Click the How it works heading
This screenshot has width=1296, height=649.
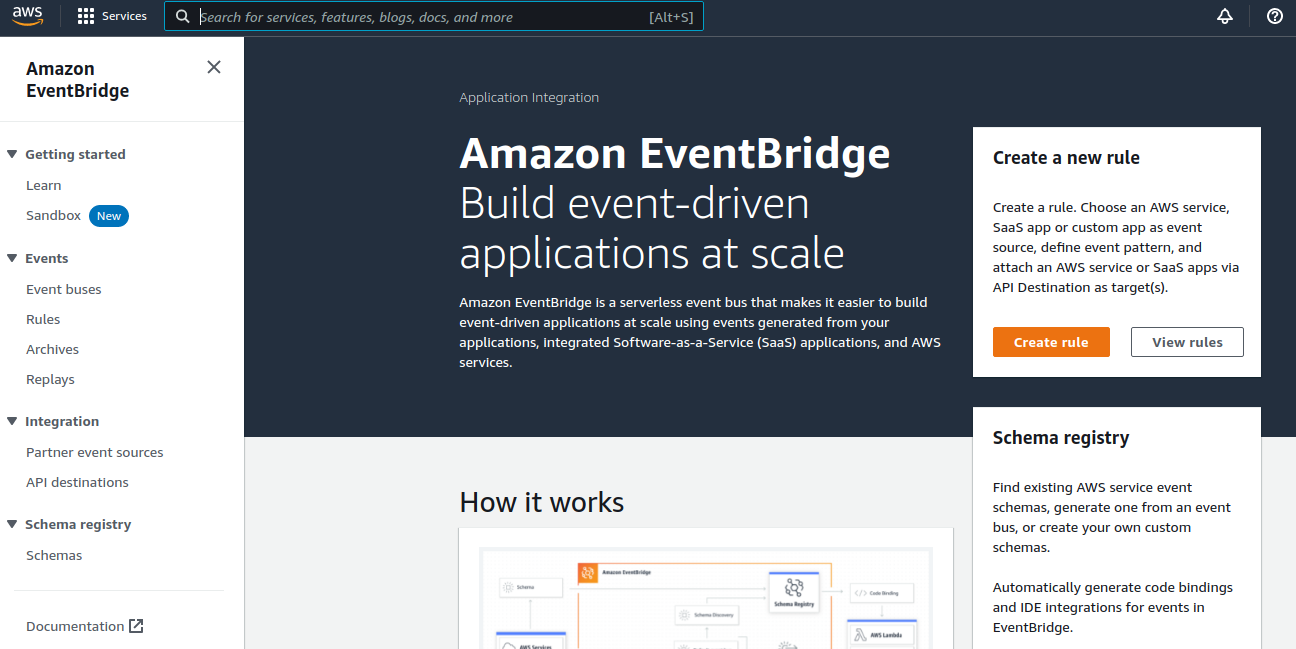(542, 502)
